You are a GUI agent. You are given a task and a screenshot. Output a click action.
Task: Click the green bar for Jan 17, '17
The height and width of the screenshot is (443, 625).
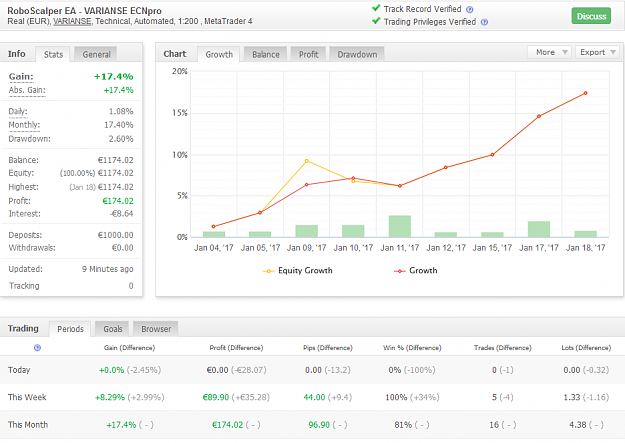(539, 229)
